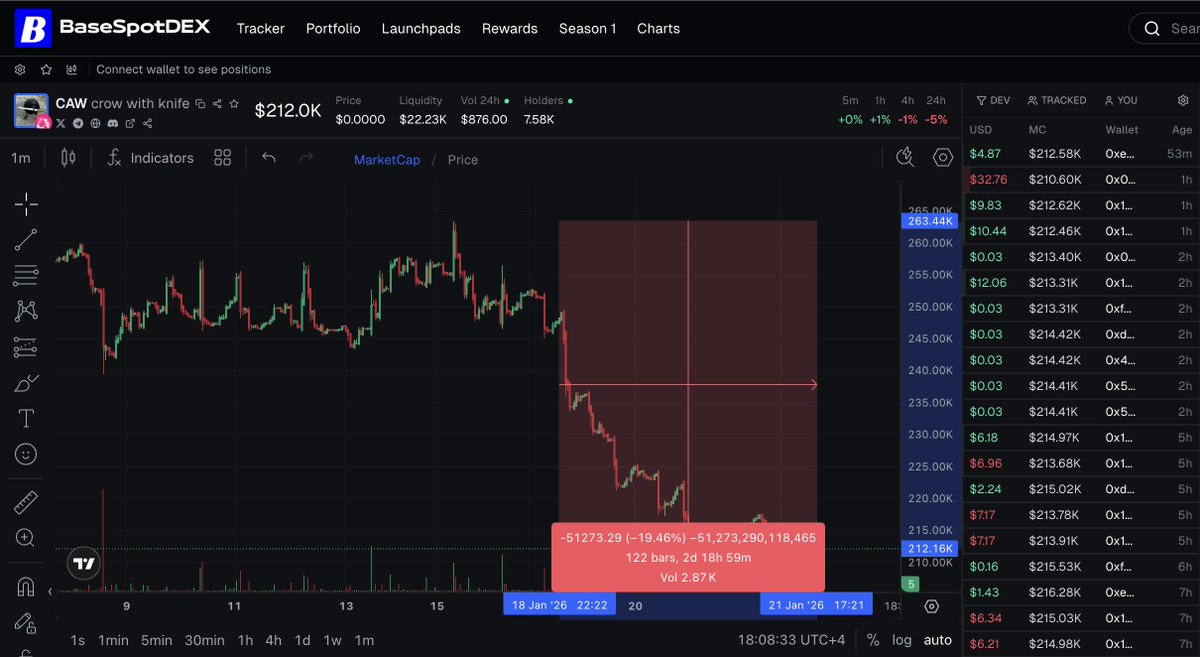Select 1s time range

pos(77,640)
